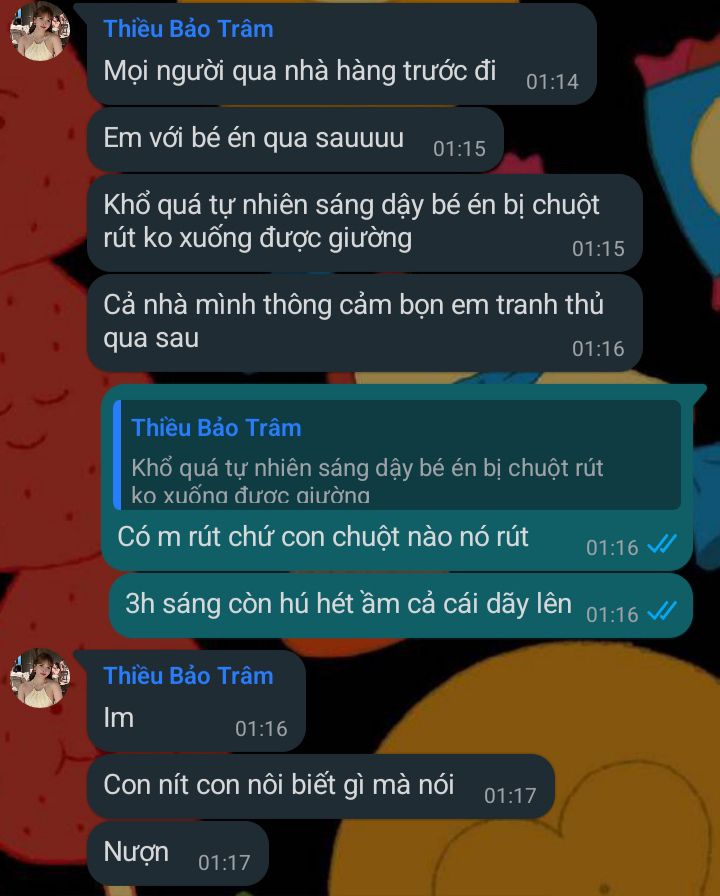Select message 'Mọi người qua nhà hàng trước đi'

coord(342,55)
